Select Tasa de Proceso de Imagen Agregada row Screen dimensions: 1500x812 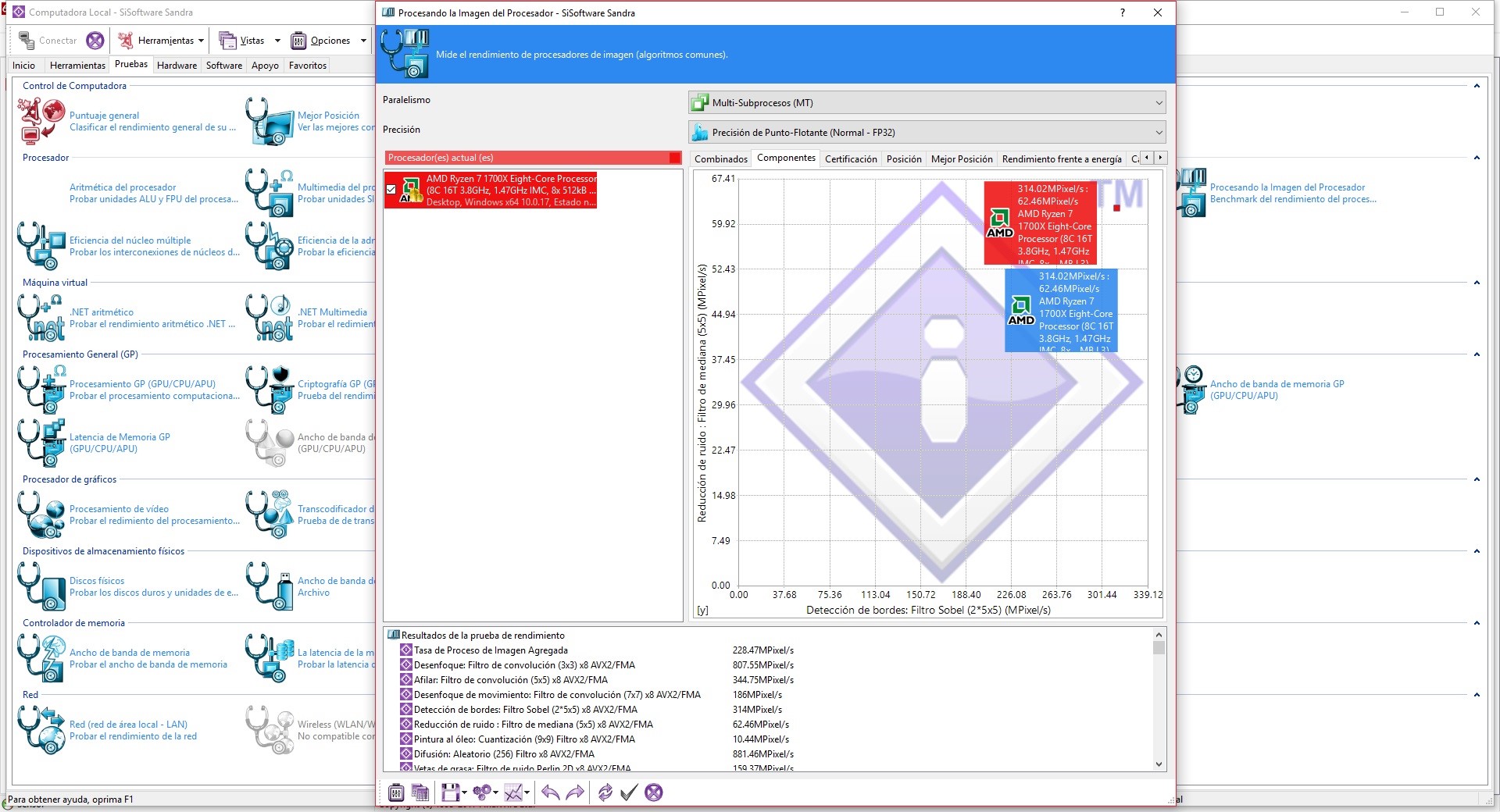(x=597, y=650)
